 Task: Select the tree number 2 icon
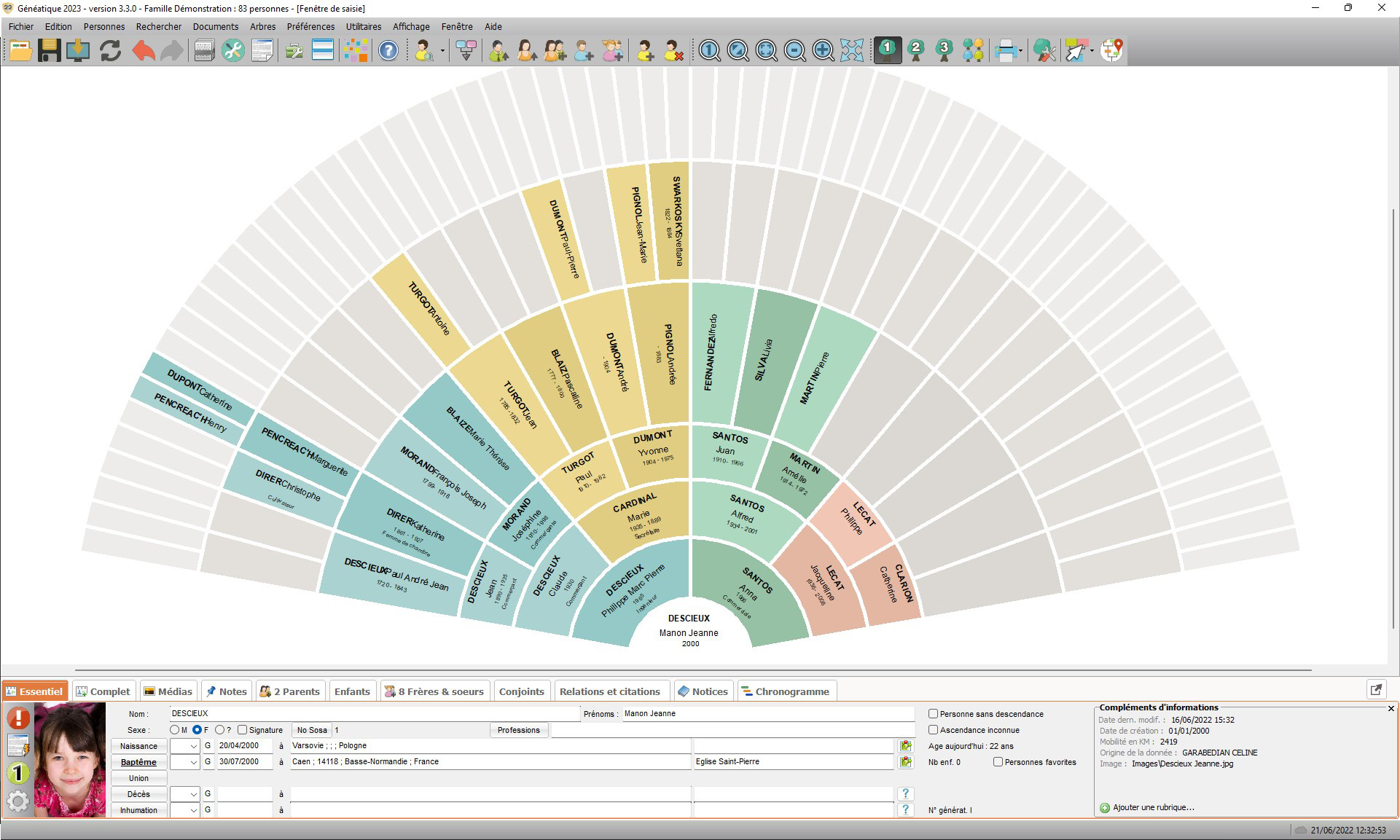916,50
